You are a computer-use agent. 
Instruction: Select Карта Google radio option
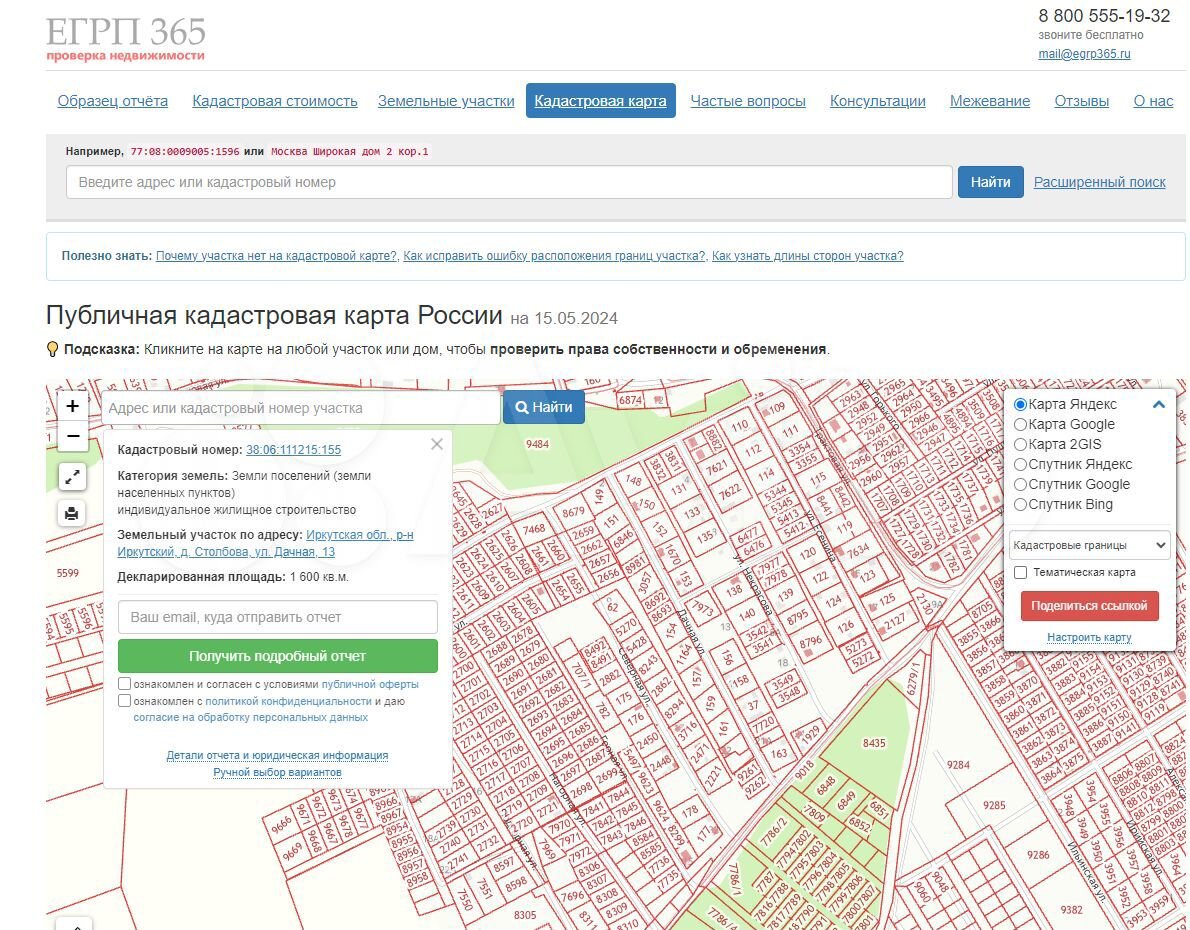[1020, 425]
